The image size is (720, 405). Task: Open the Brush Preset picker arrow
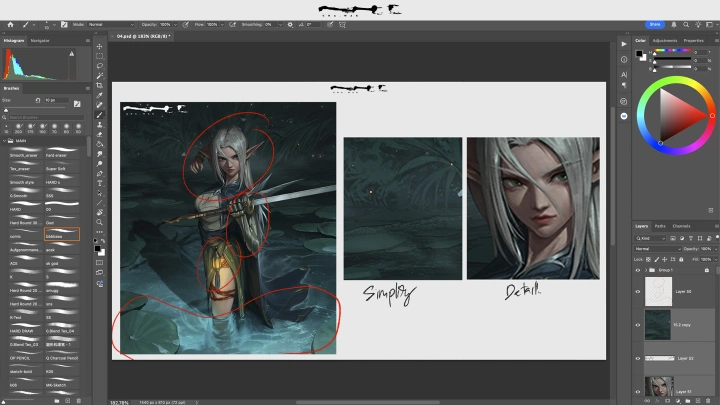click(x=54, y=25)
